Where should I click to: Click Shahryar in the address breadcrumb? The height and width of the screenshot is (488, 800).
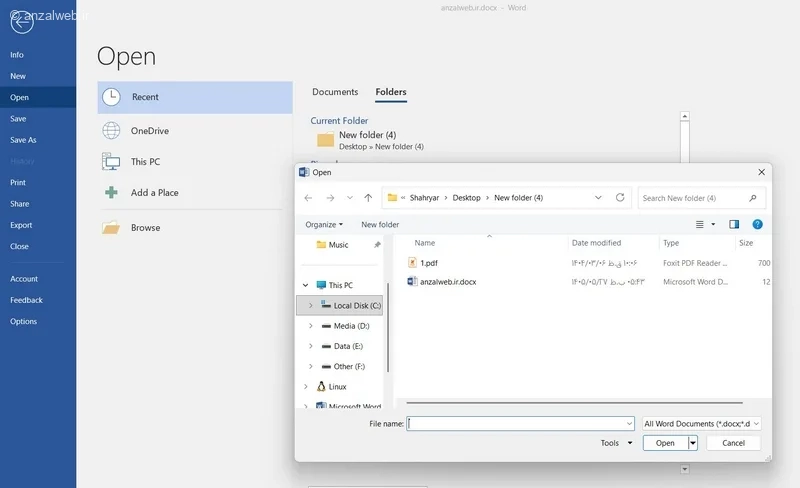coord(424,198)
